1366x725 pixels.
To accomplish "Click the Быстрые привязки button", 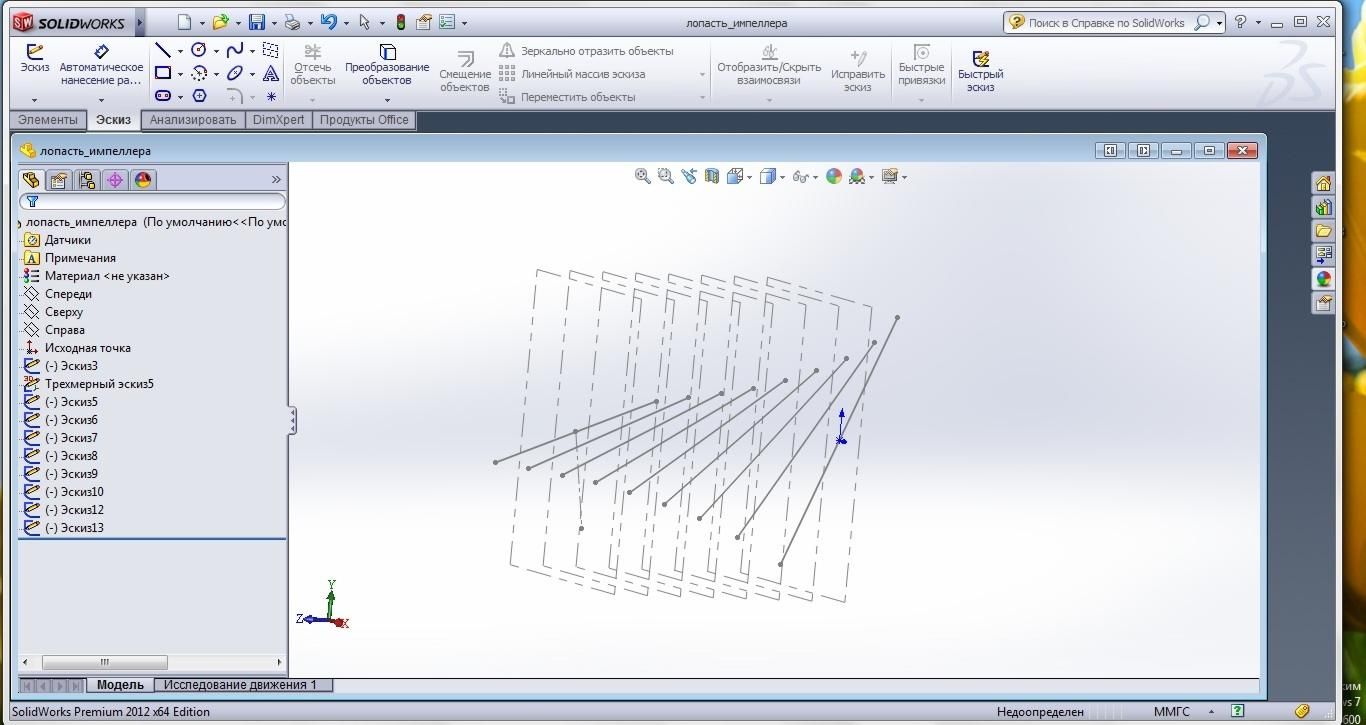I will click(x=921, y=65).
